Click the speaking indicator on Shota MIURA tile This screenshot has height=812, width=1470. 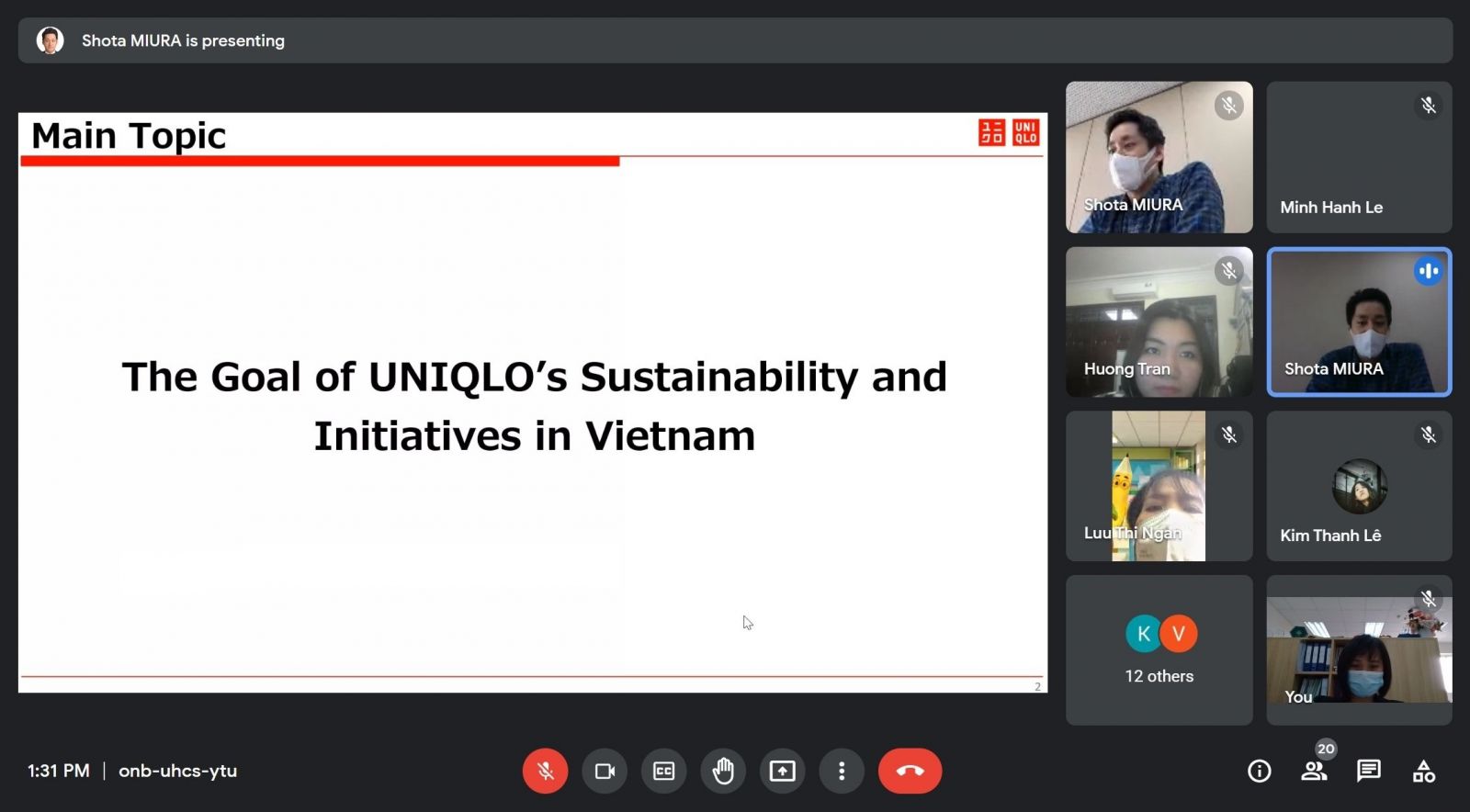coord(1429,271)
